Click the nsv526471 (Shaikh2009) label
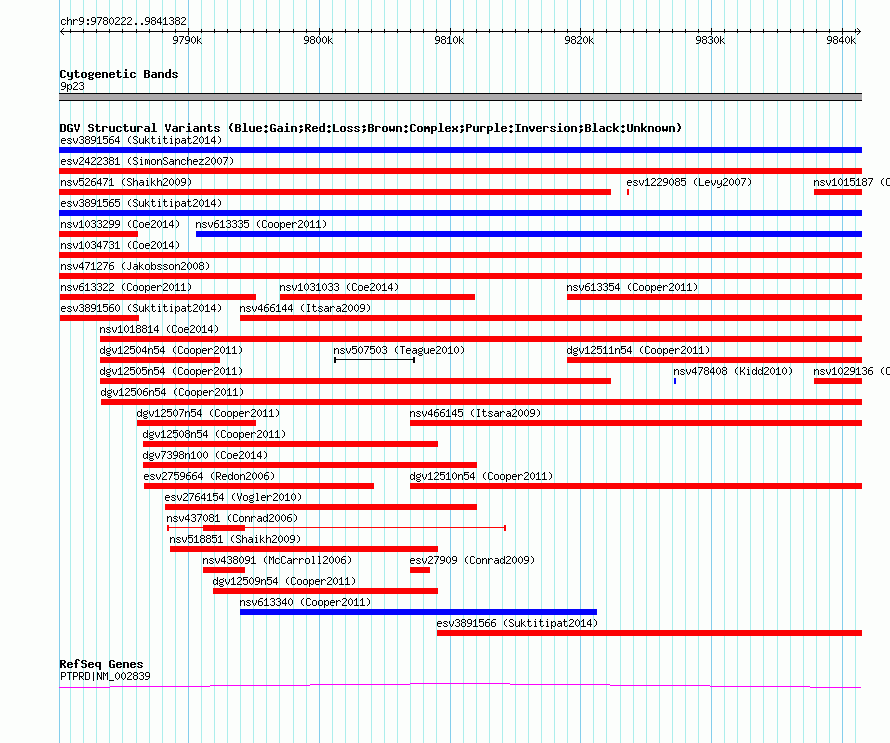The height and width of the screenshot is (743, 890). pyautogui.click(x=126, y=182)
